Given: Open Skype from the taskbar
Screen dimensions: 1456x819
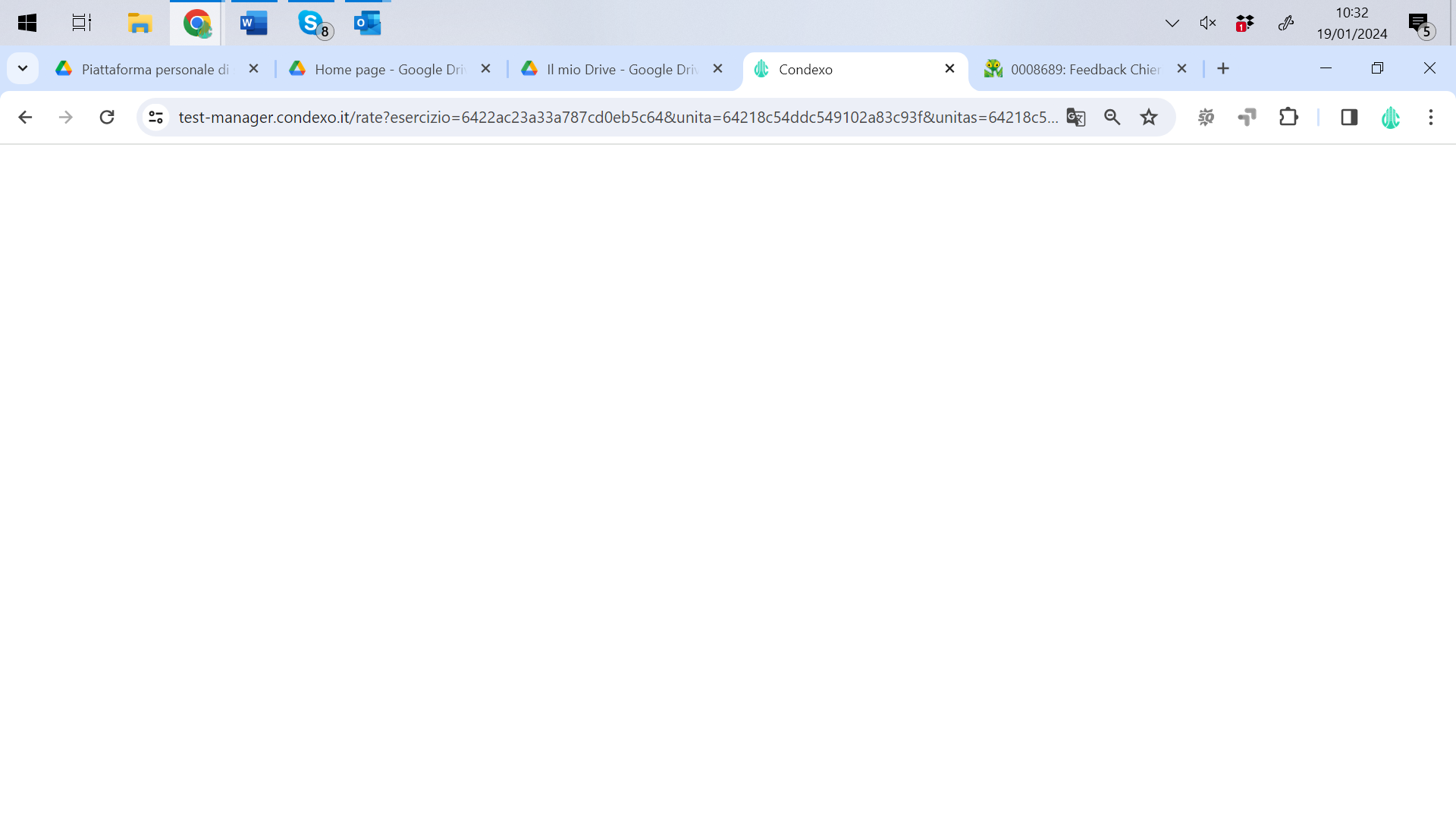Looking at the screenshot, I should 311,23.
